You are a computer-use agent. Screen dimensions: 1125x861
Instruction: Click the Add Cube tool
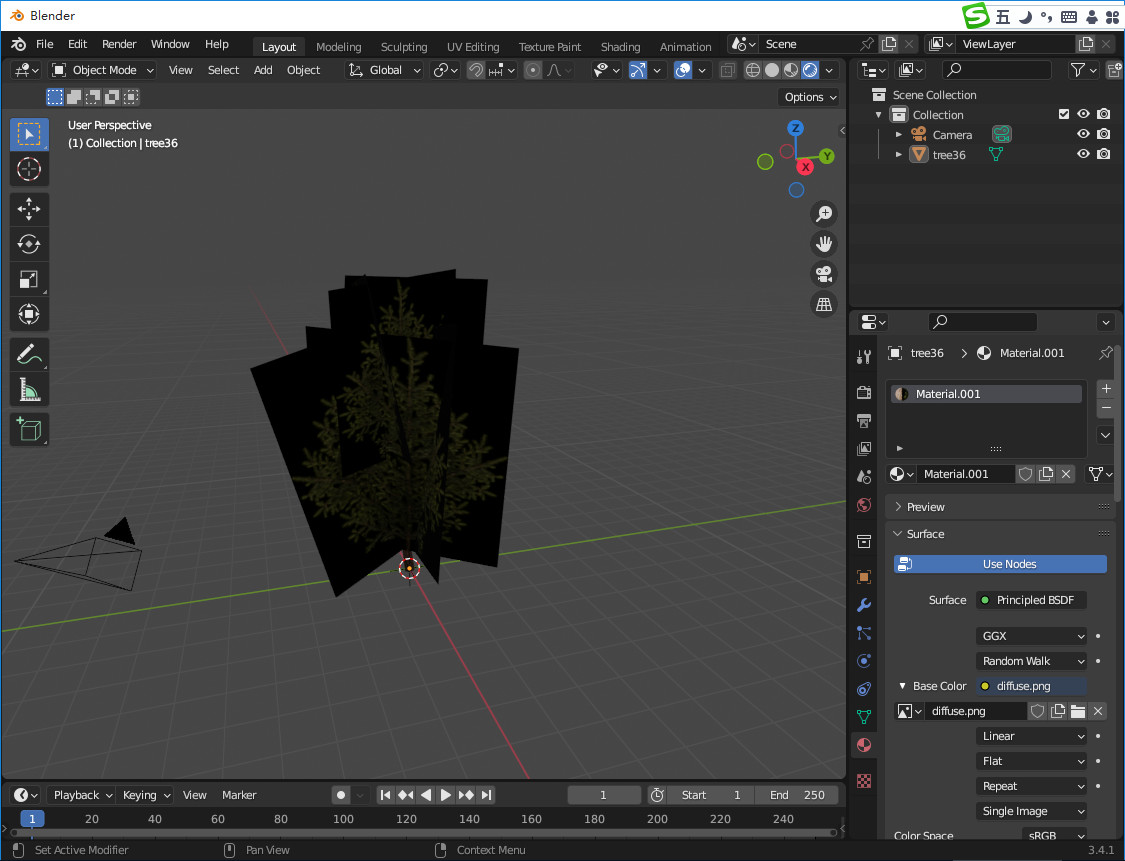pos(29,429)
